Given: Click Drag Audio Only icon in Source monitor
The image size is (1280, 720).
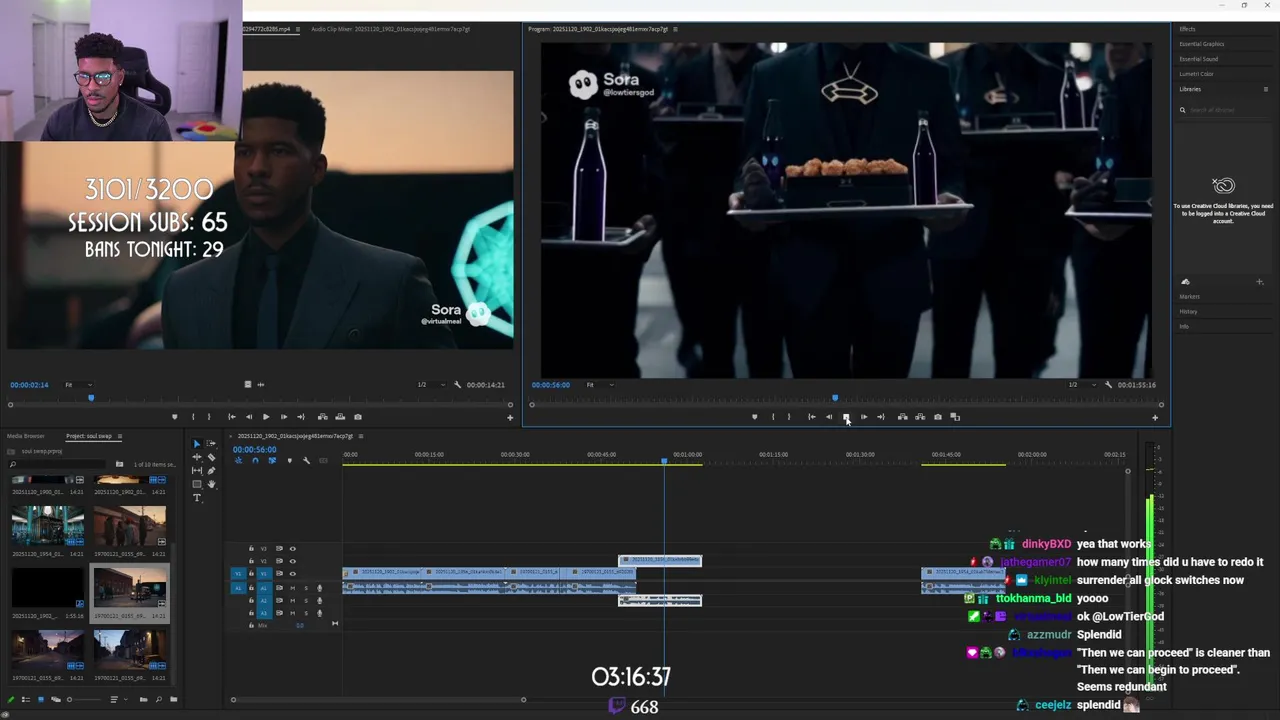Looking at the screenshot, I should tap(261, 384).
